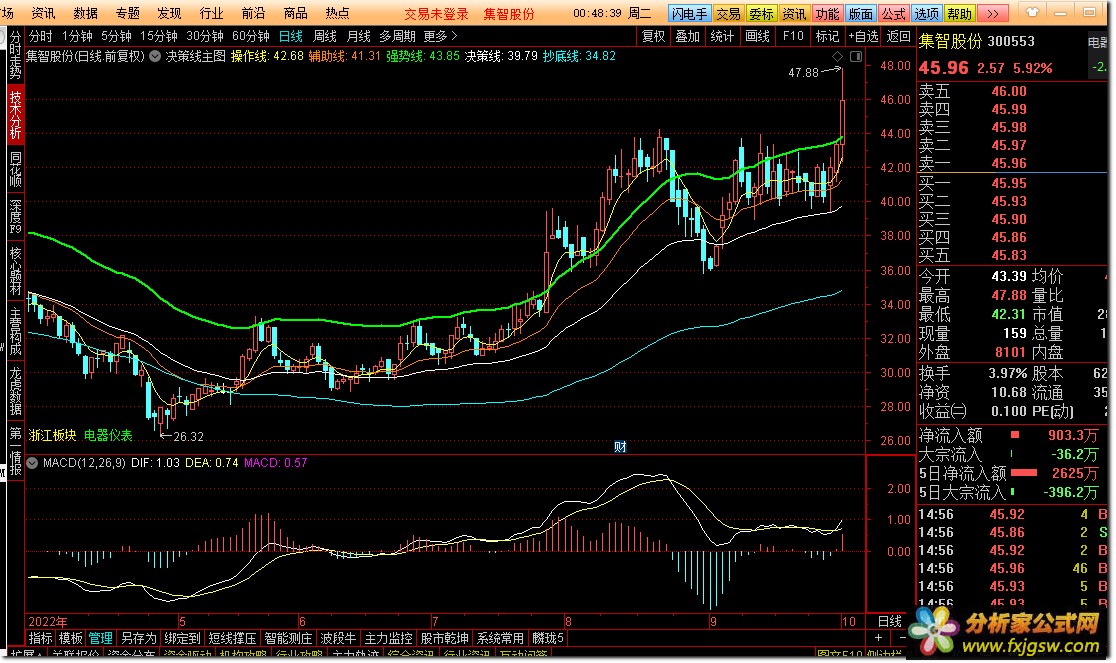Open the 选项 options button
This screenshot has height=663, width=1116.
[x=926, y=14]
